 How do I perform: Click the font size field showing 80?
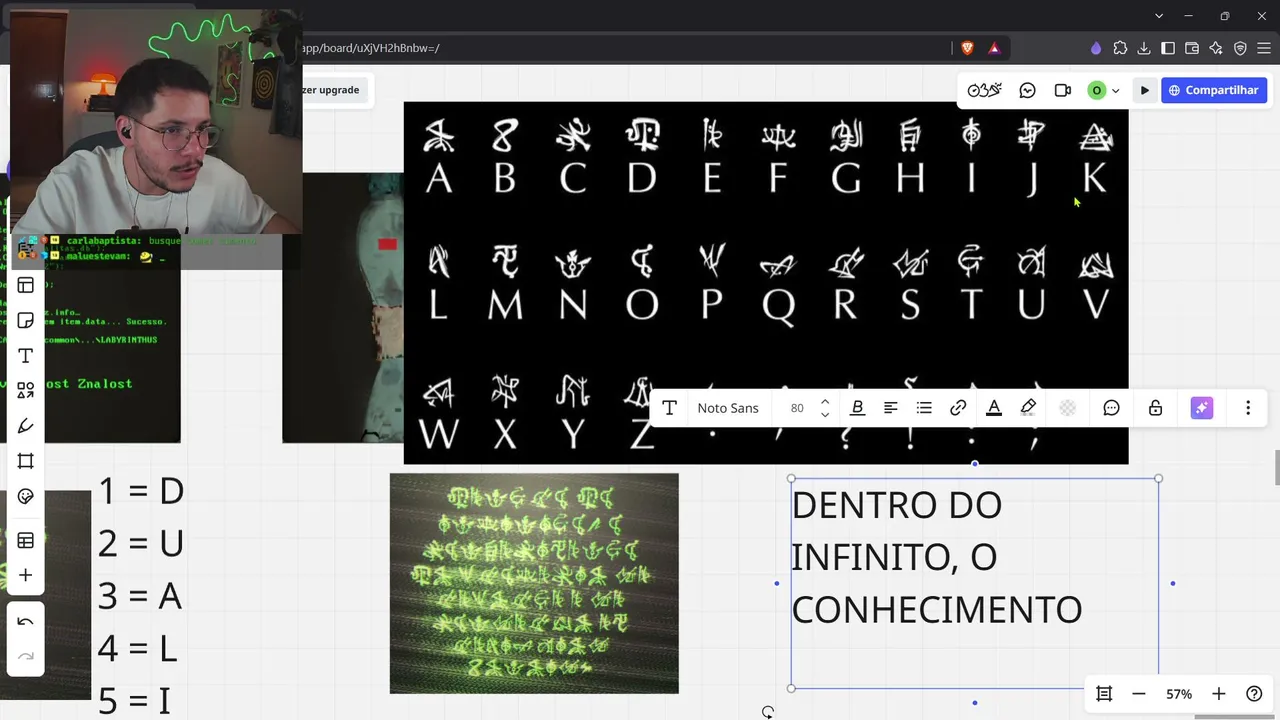click(797, 408)
